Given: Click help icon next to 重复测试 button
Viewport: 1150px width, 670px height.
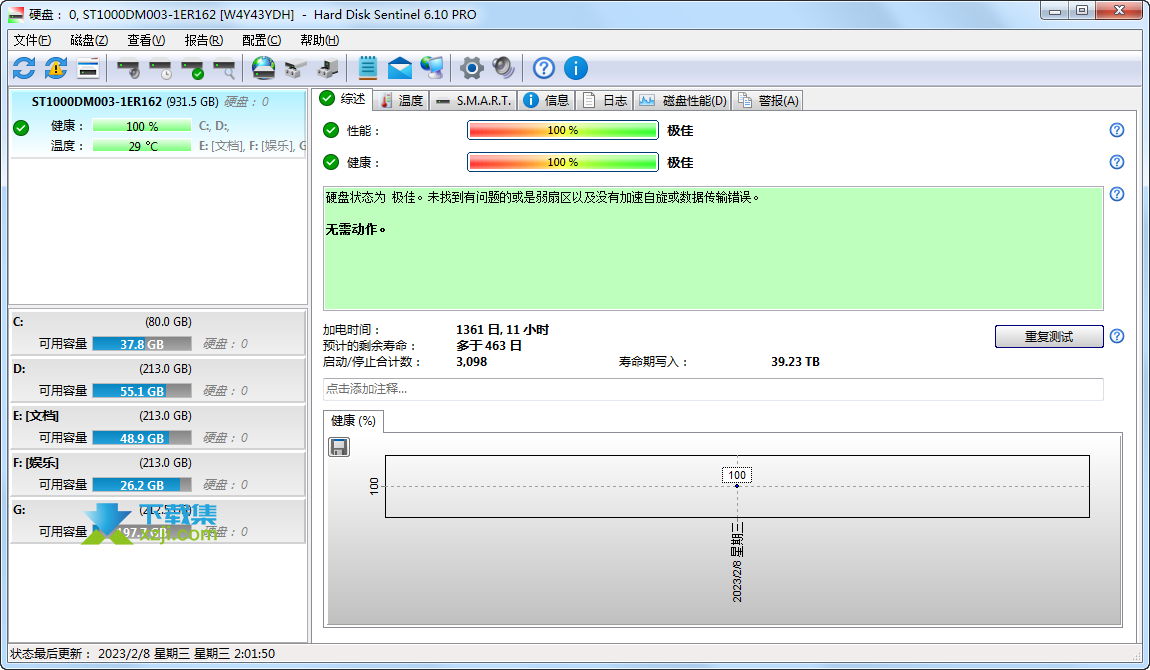Looking at the screenshot, I should [x=1116, y=336].
